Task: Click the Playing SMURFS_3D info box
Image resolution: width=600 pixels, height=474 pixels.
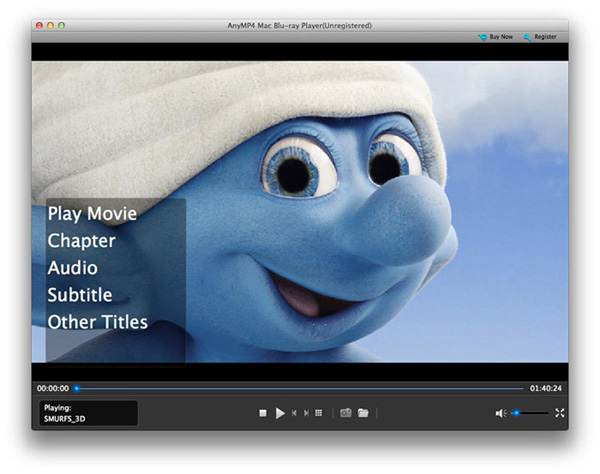Action: click(x=88, y=413)
